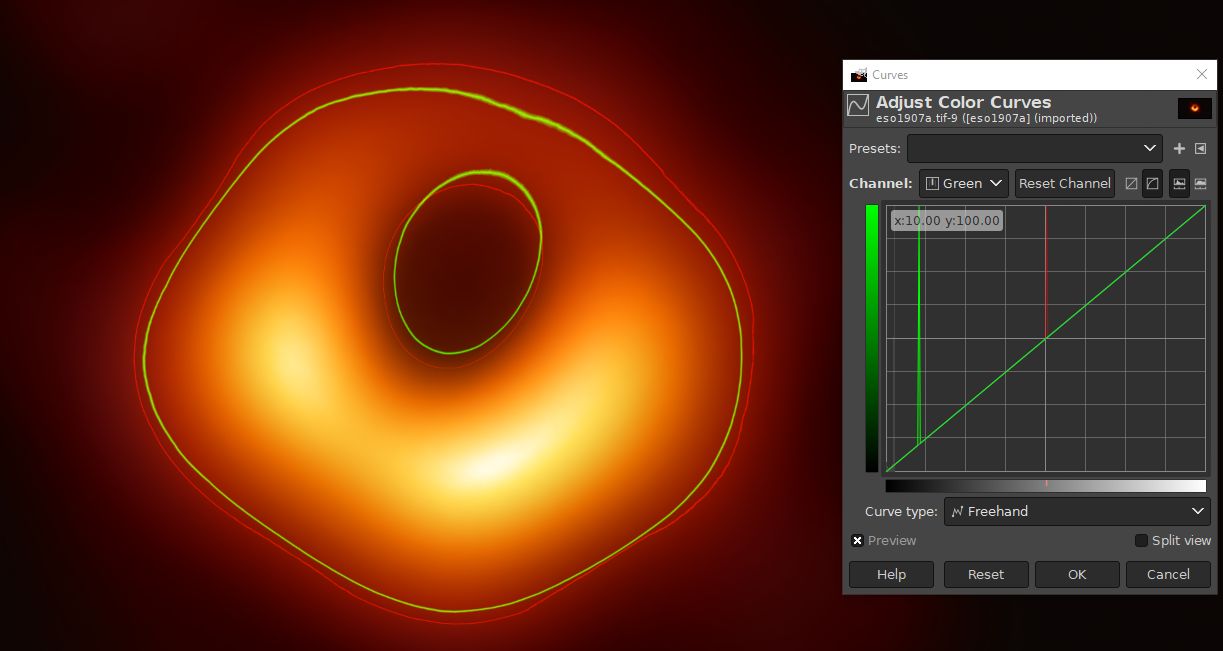
Task: Open the Presets dropdown list
Action: point(1035,148)
